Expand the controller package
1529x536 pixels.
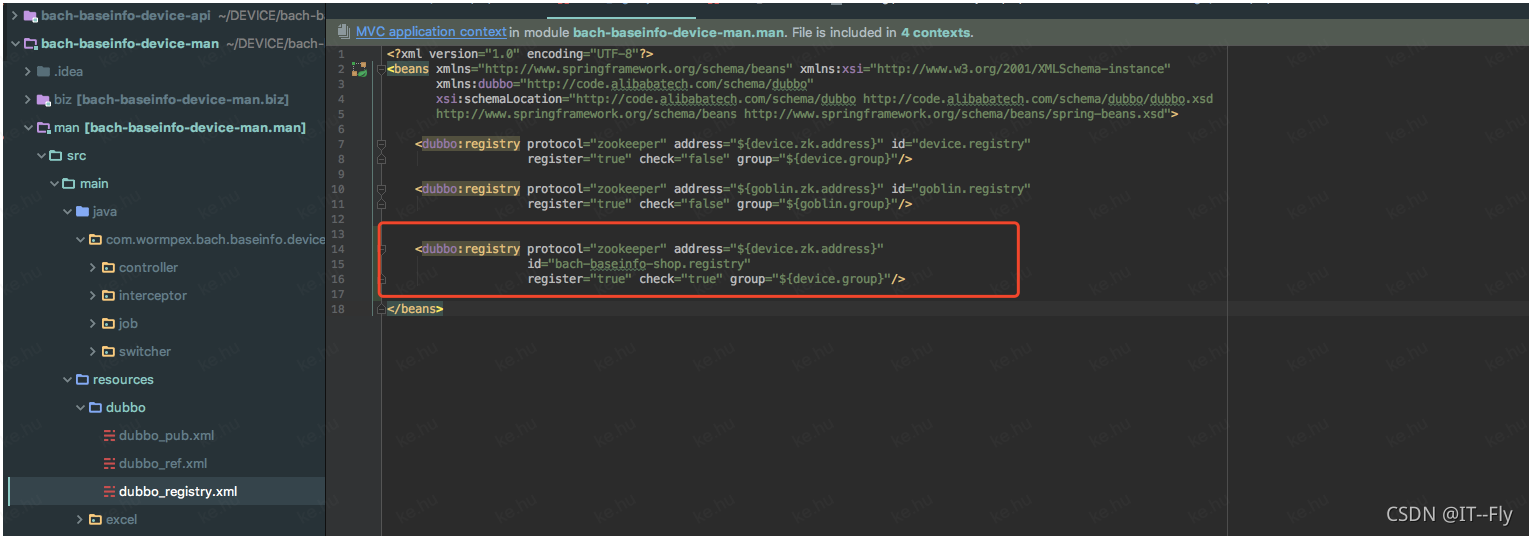[93, 268]
